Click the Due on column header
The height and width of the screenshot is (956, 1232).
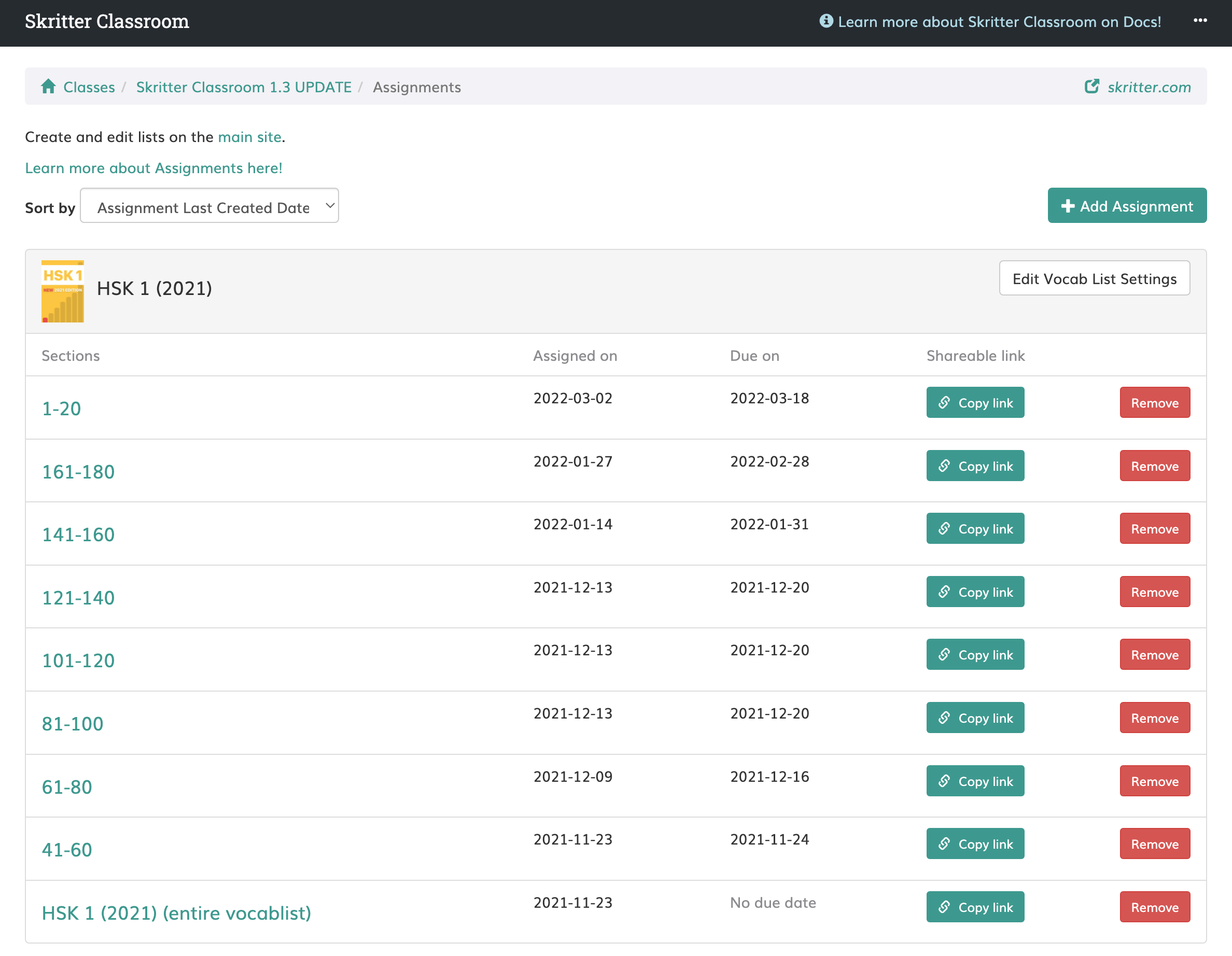[x=754, y=355]
